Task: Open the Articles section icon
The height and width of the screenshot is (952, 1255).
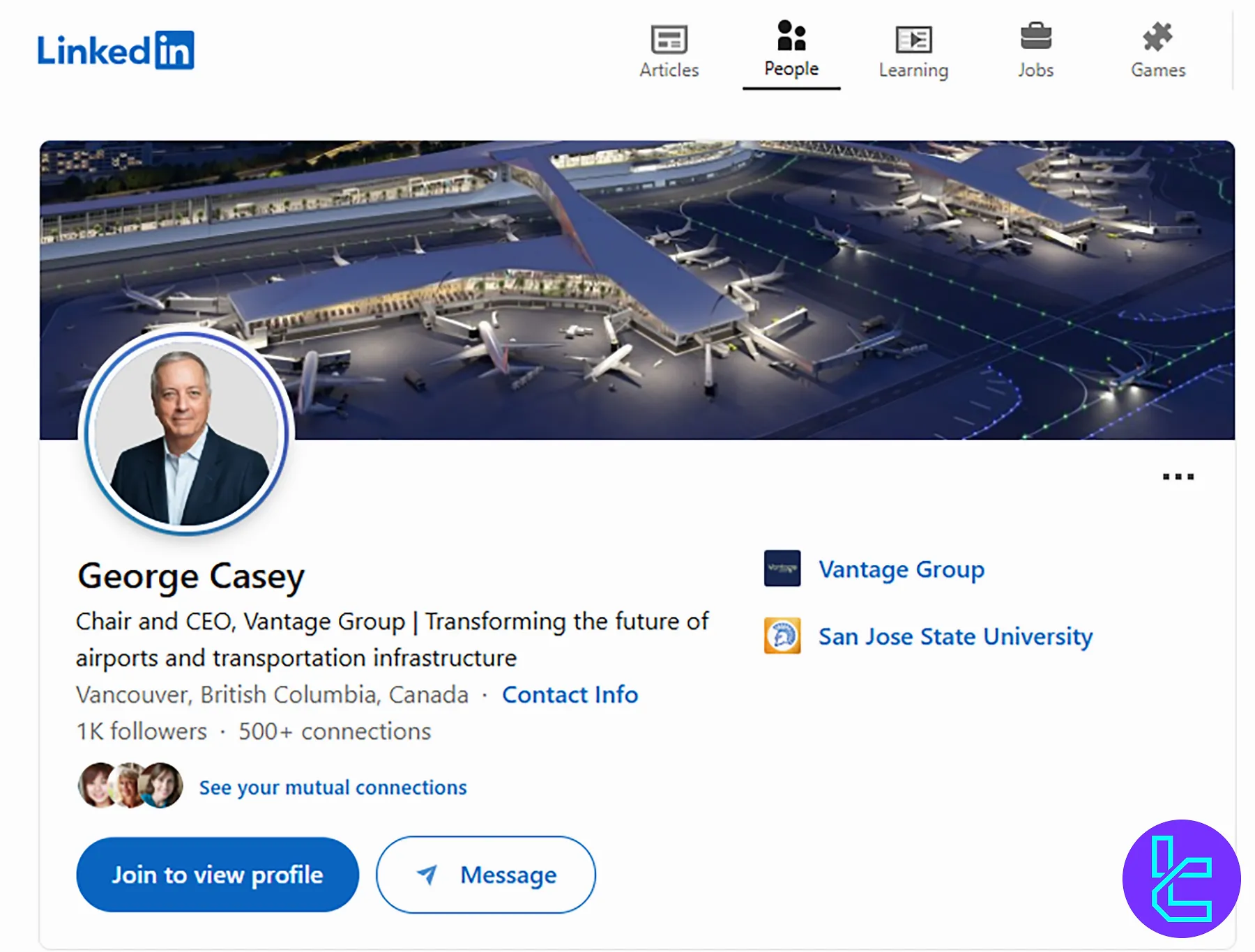Action: (x=669, y=39)
